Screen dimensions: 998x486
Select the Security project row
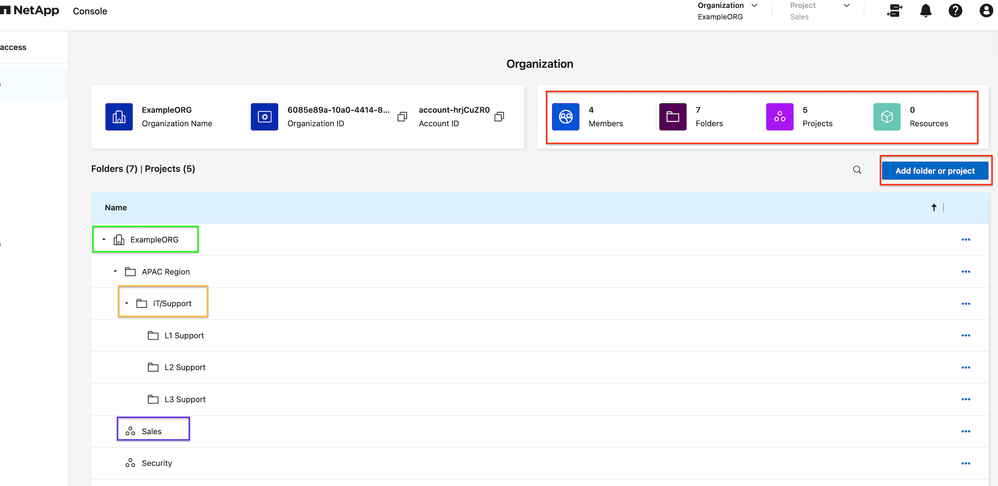[156, 464]
